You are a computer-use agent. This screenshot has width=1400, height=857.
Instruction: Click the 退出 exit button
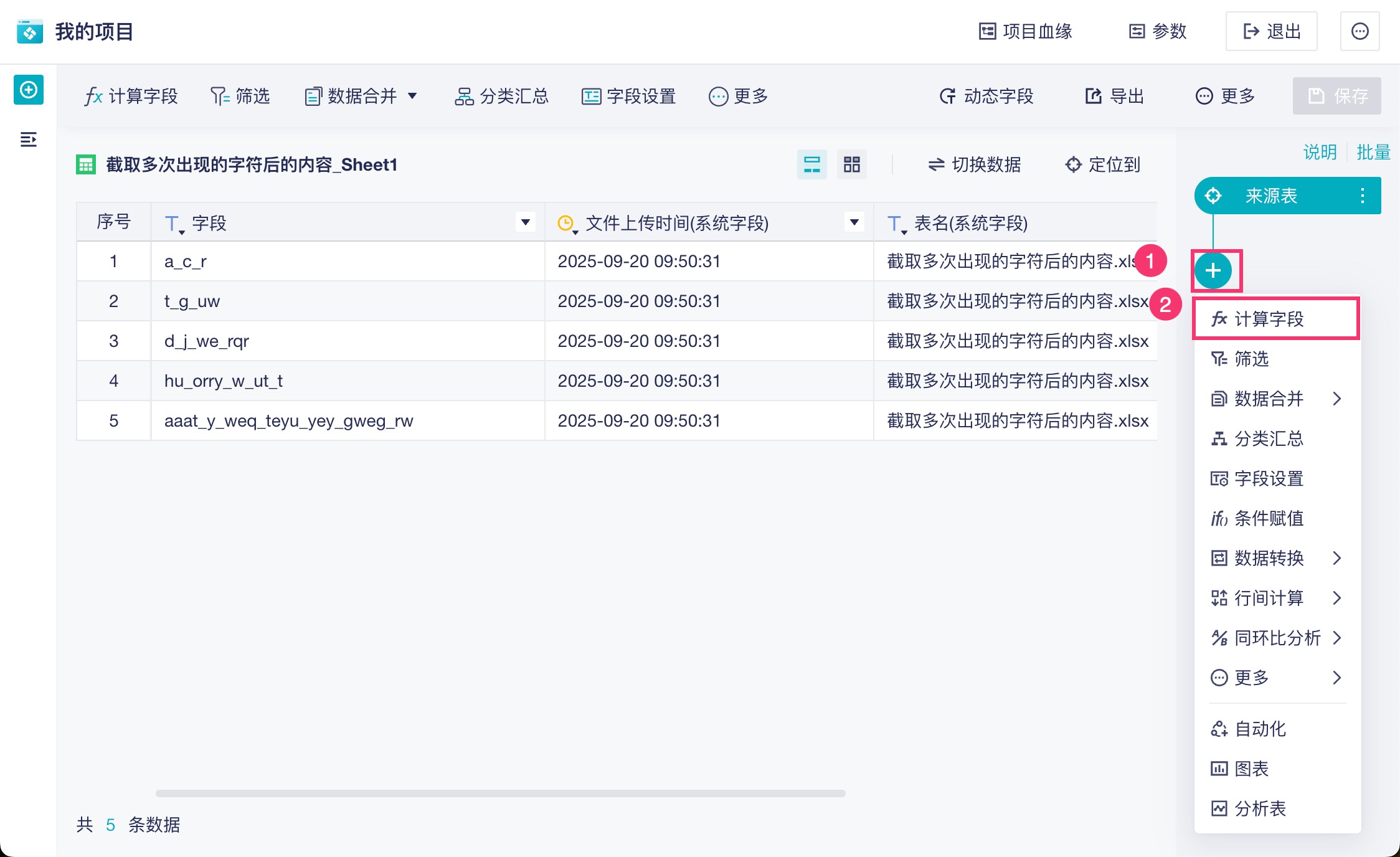click(x=1271, y=31)
